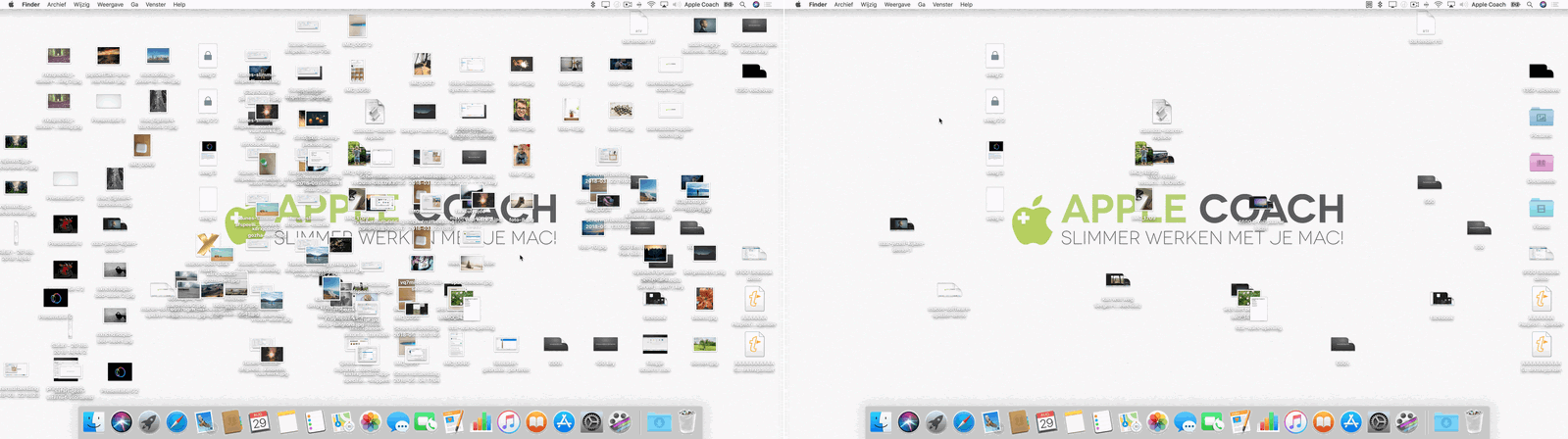
Task: Click Apple Coach user in right menu bar
Action: point(1489,4)
